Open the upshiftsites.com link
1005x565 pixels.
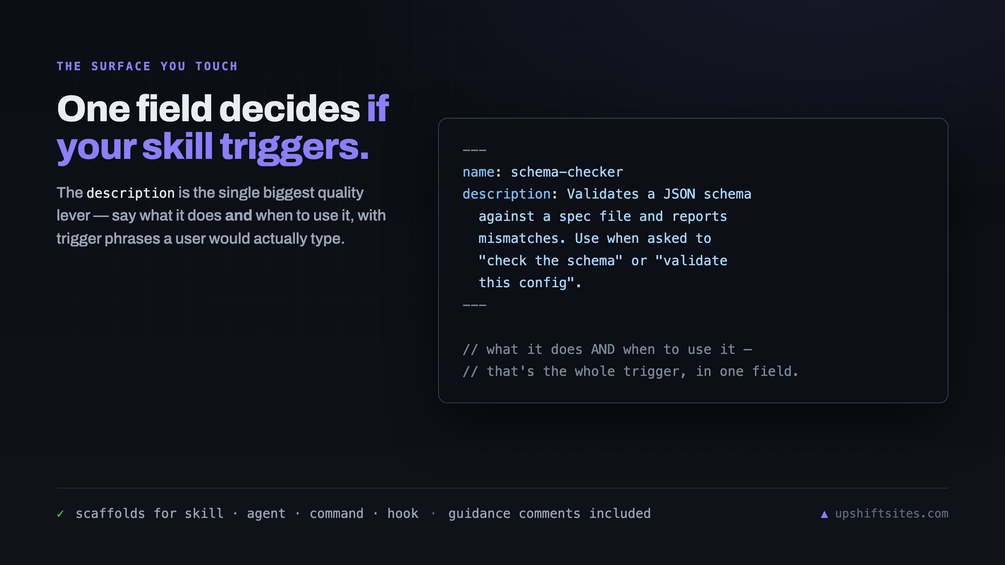pyautogui.click(x=892, y=514)
